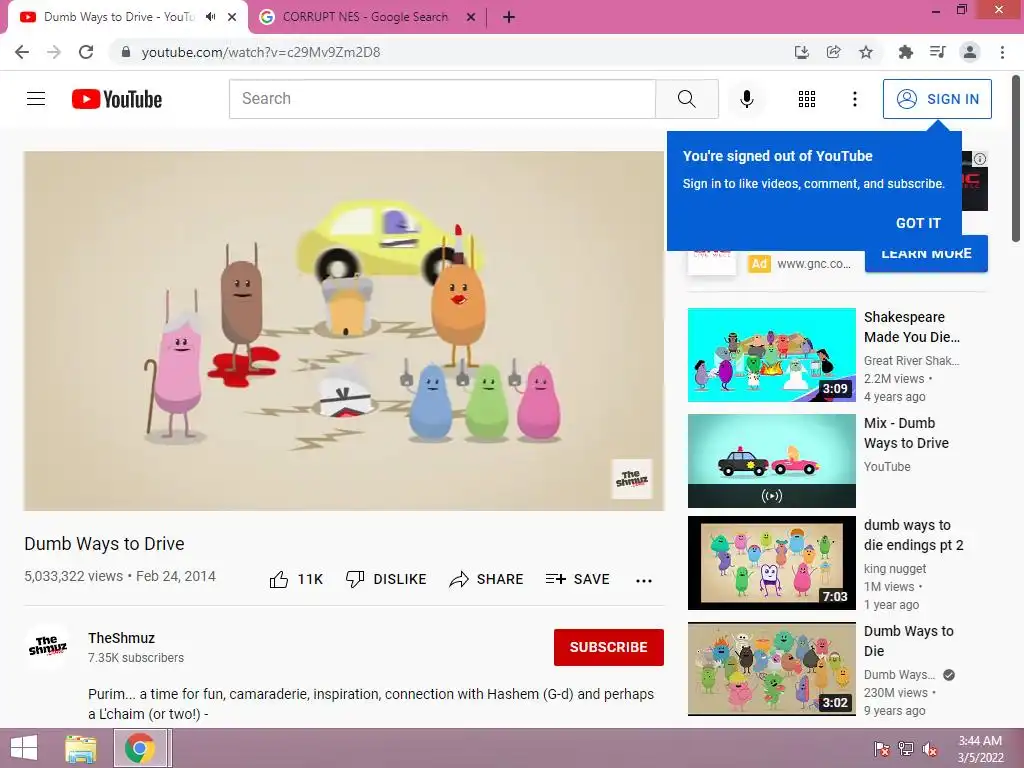Dislike the Dumb Ways to Drive video
Screen dimensions: 1024x768
click(x=386, y=579)
